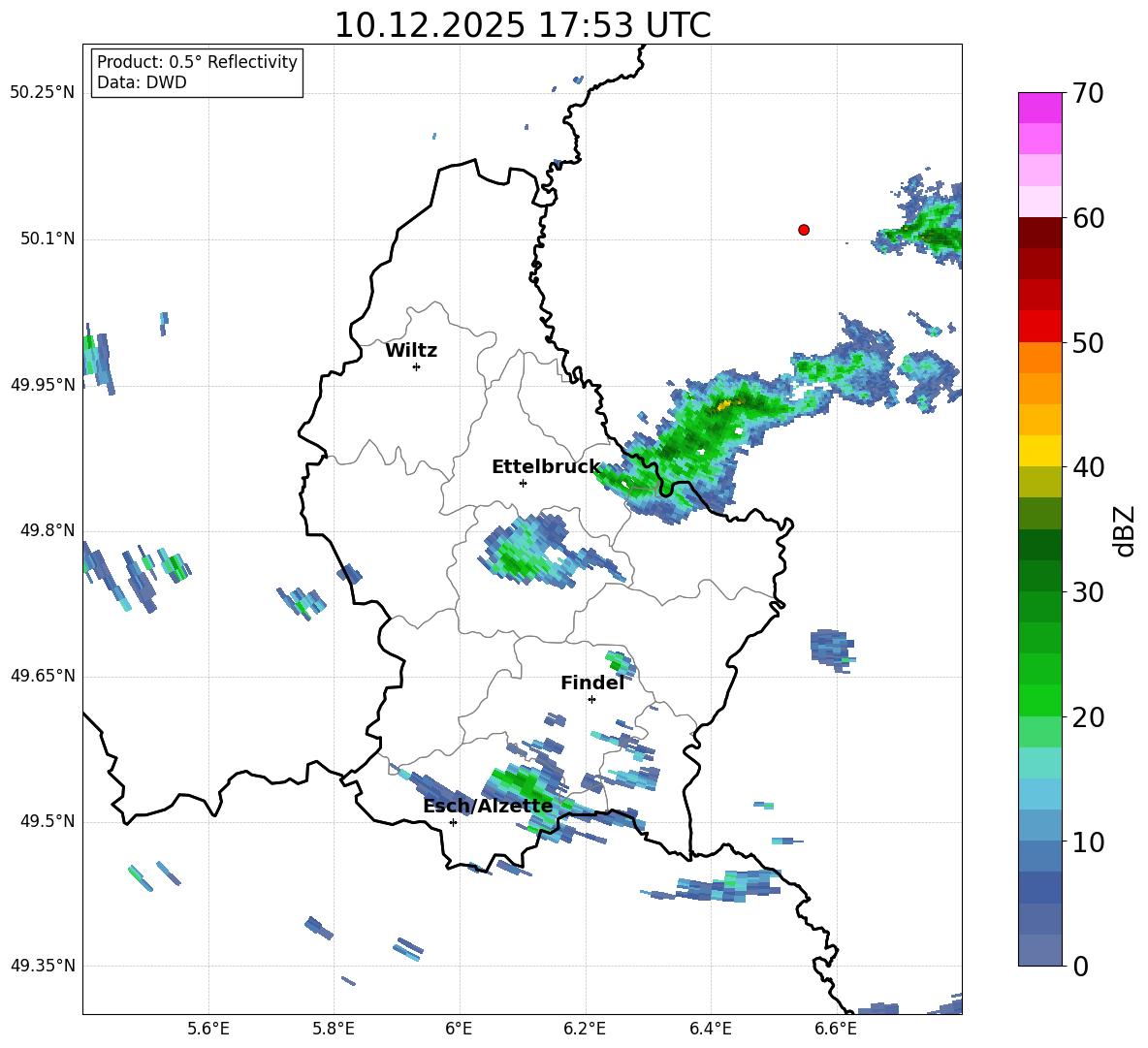Image resolution: width=1148 pixels, height=1048 pixels.
Task: Click the 5.6°E longitude label
Action: point(208,1029)
